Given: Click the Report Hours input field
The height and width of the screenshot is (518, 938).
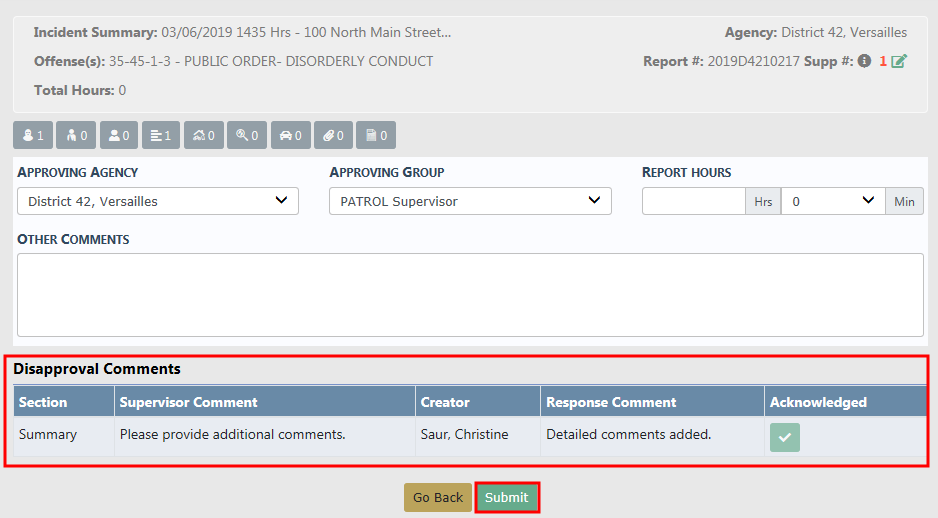Looking at the screenshot, I should pyautogui.click(x=694, y=201).
